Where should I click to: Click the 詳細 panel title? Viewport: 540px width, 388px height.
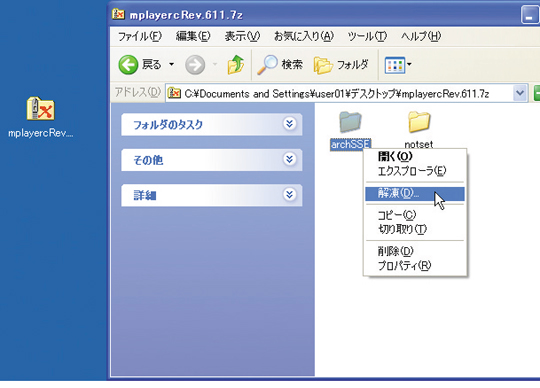pos(145,196)
